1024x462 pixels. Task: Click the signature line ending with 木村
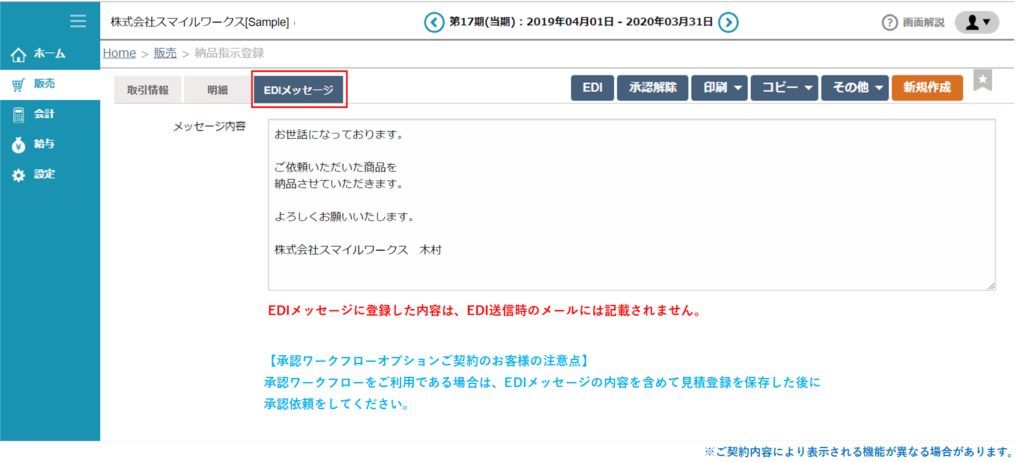(358, 249)
